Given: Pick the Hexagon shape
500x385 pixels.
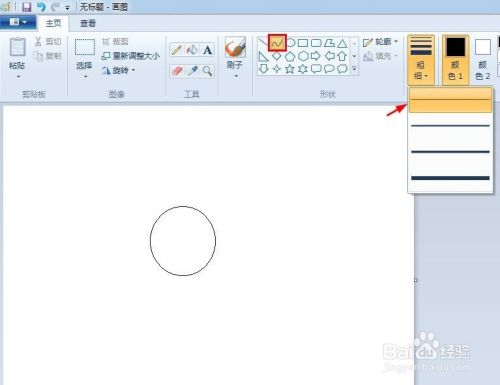Looking at the screenshot, I should coord(303,56).
